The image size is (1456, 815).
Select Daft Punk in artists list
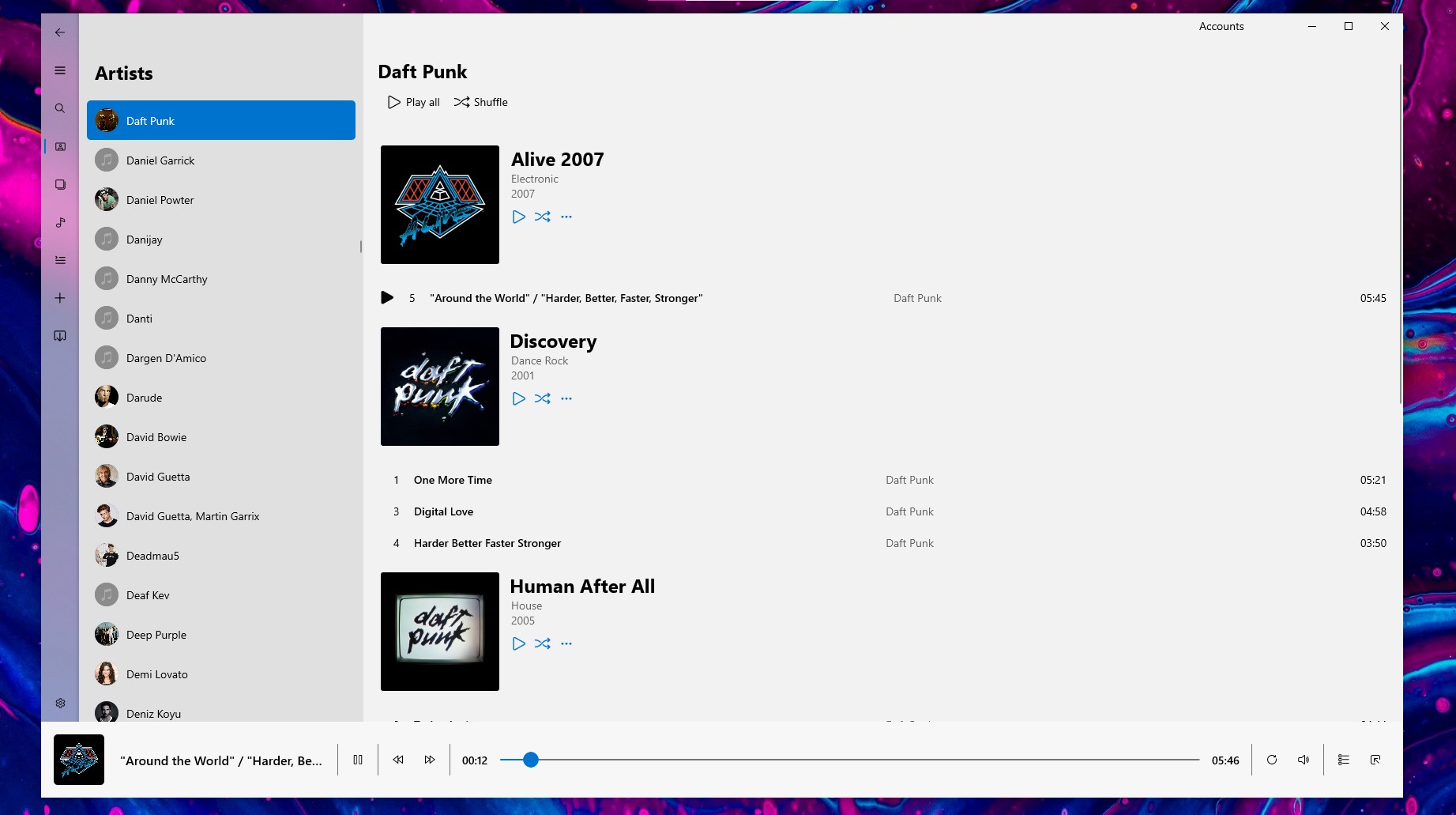click(x=221, y=120)
